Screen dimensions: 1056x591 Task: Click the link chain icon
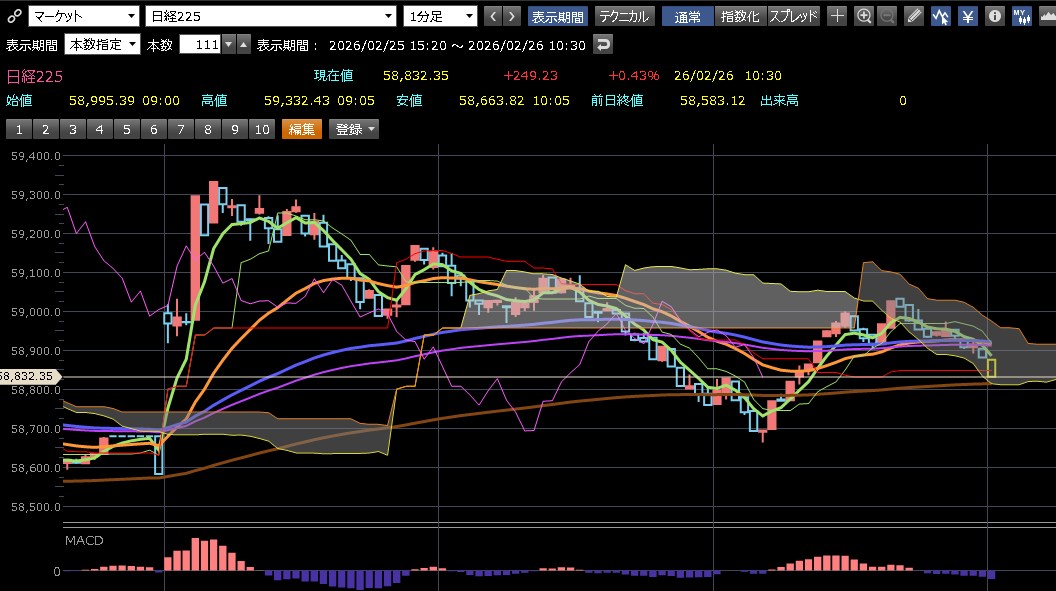coord(13,16)
